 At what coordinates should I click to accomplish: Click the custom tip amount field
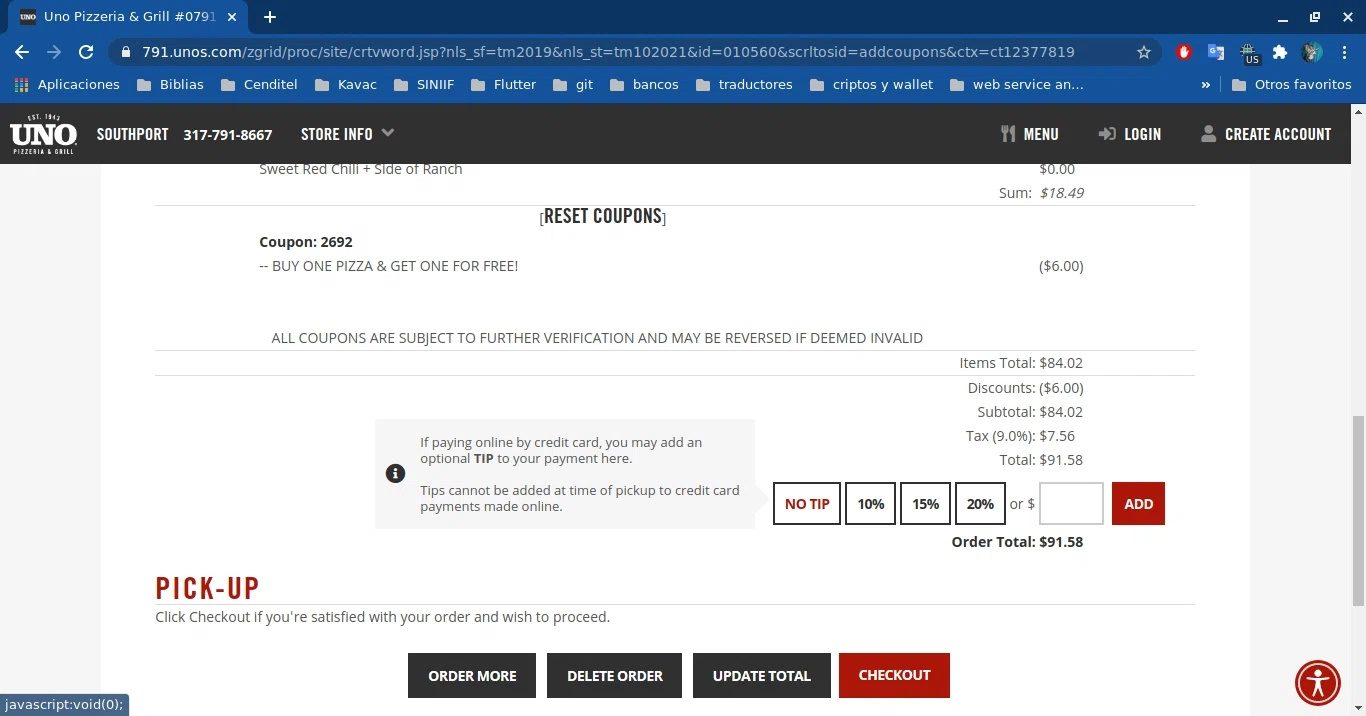1071,504
